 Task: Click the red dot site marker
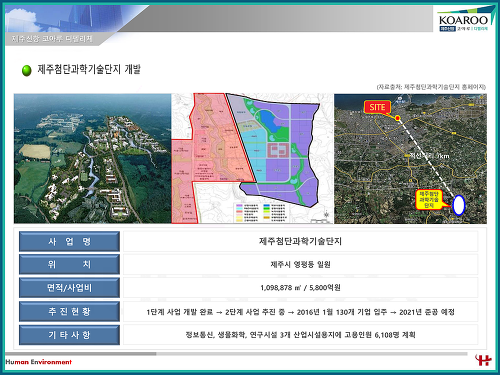397,118
